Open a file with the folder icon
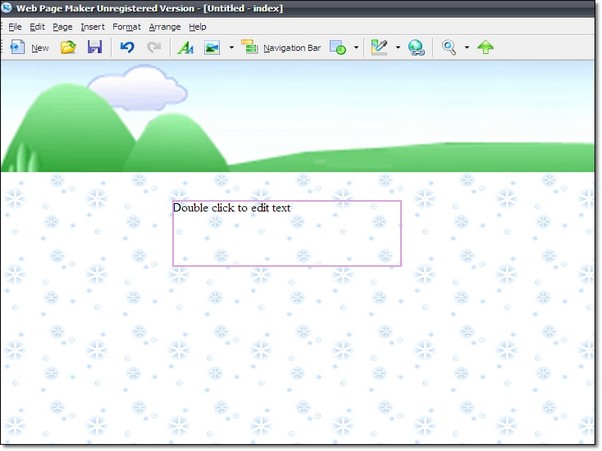The height and width of the screenshot is (451, 602). [68, 47]
